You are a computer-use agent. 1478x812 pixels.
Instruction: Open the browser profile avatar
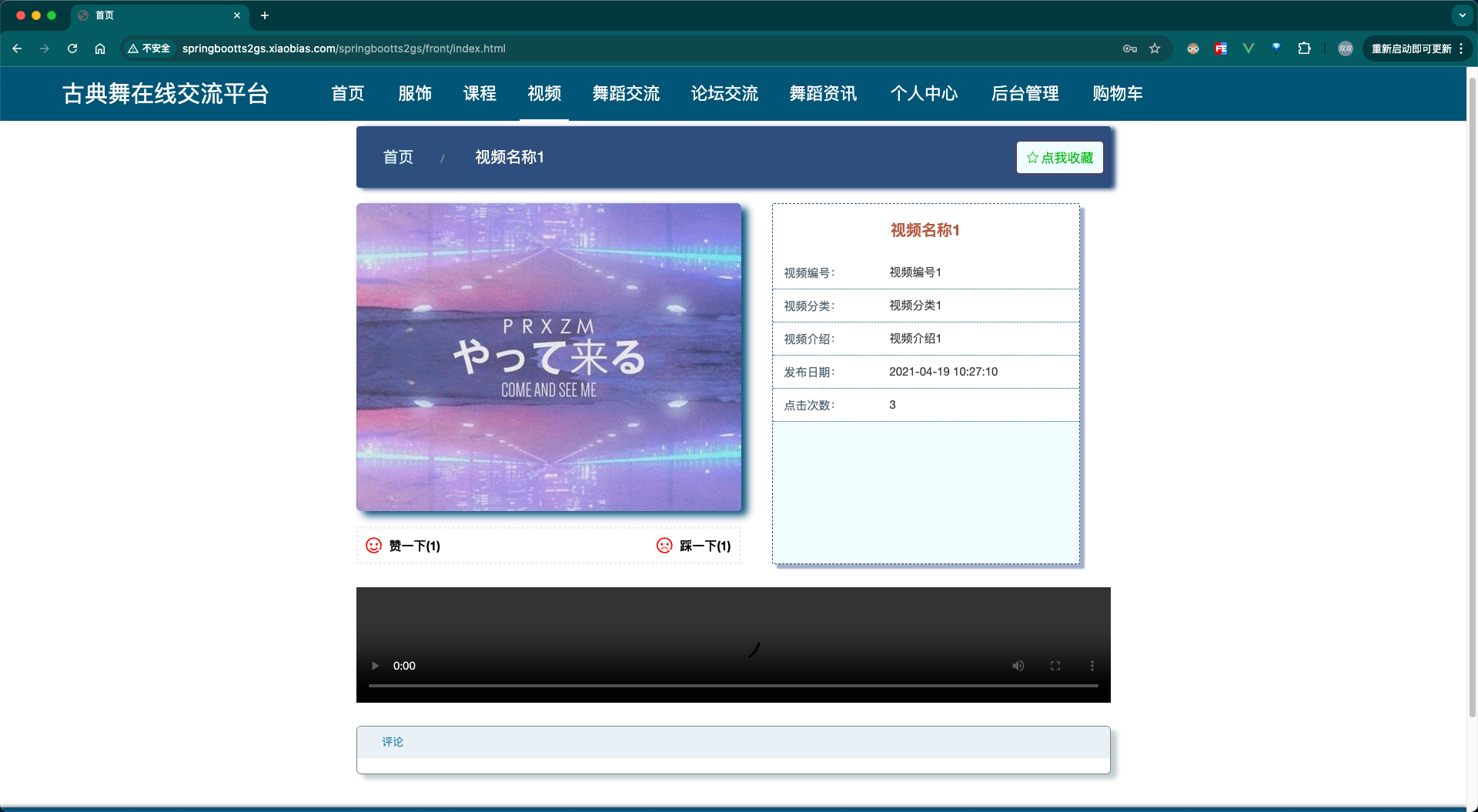point(1346,48)
